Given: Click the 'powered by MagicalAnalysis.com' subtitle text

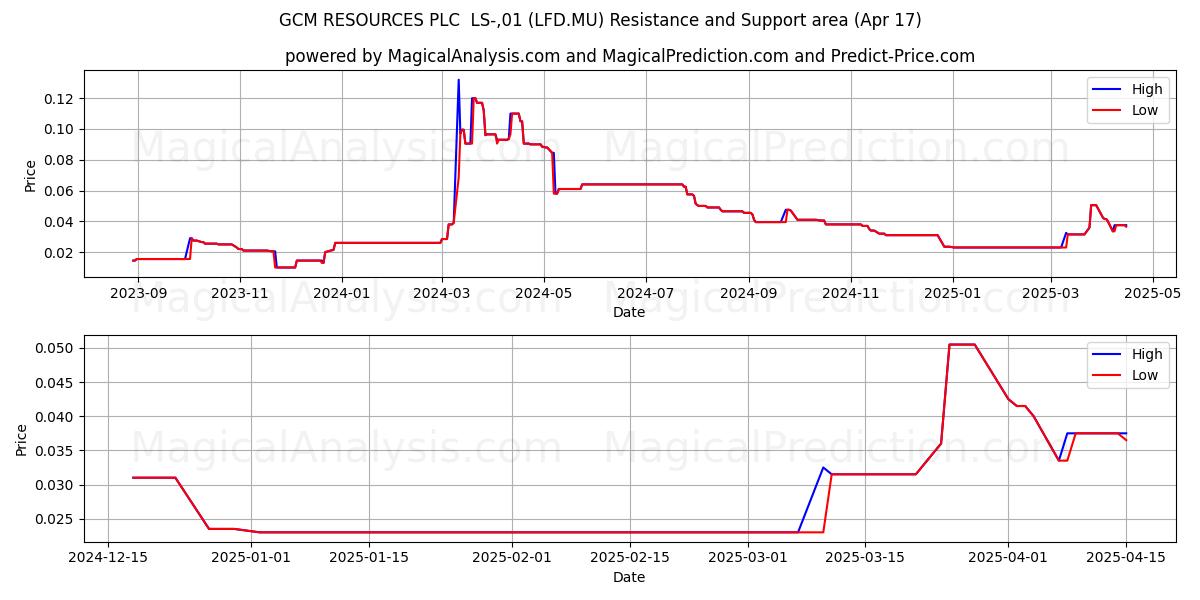Looking at the screenshot, I should (x=629, y=56).
